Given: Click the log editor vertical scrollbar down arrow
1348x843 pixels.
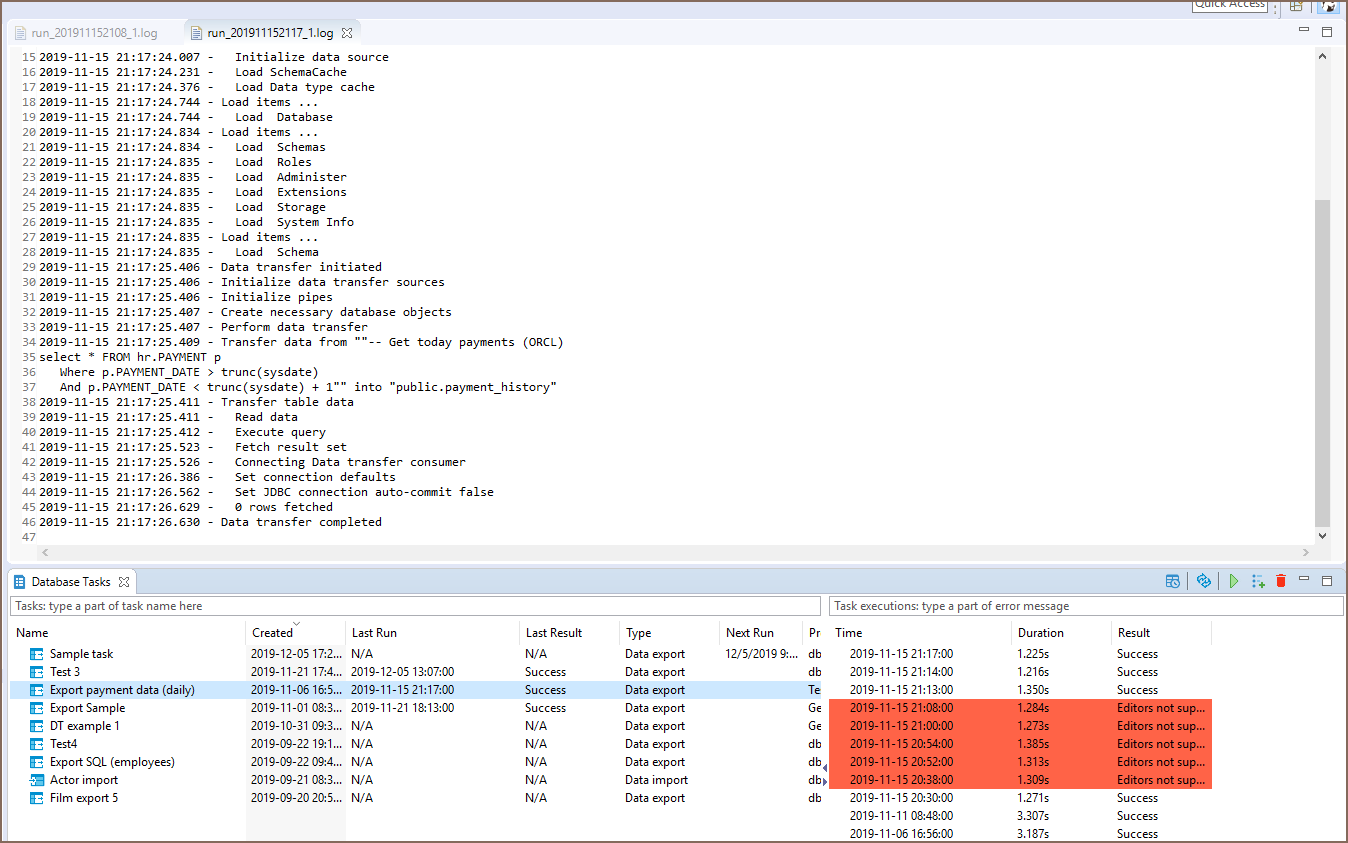Looking at the screenshot, I should [x=1323, y=535].
